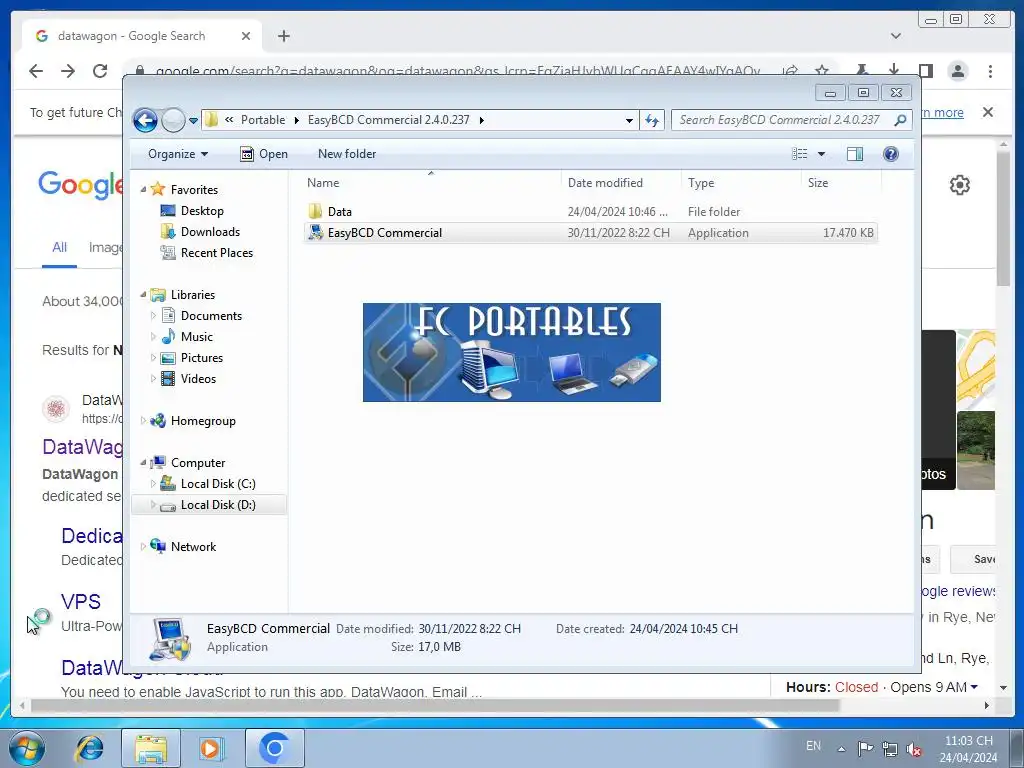
Task: Sort by Size column header
Action: tap(840, 183)
